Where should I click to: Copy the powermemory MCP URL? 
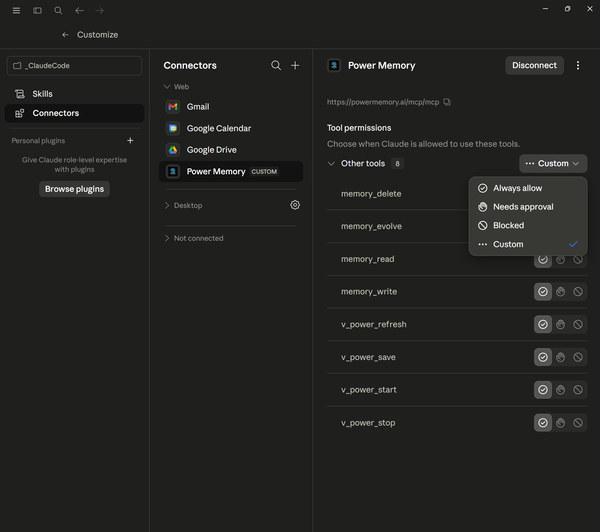447,102
